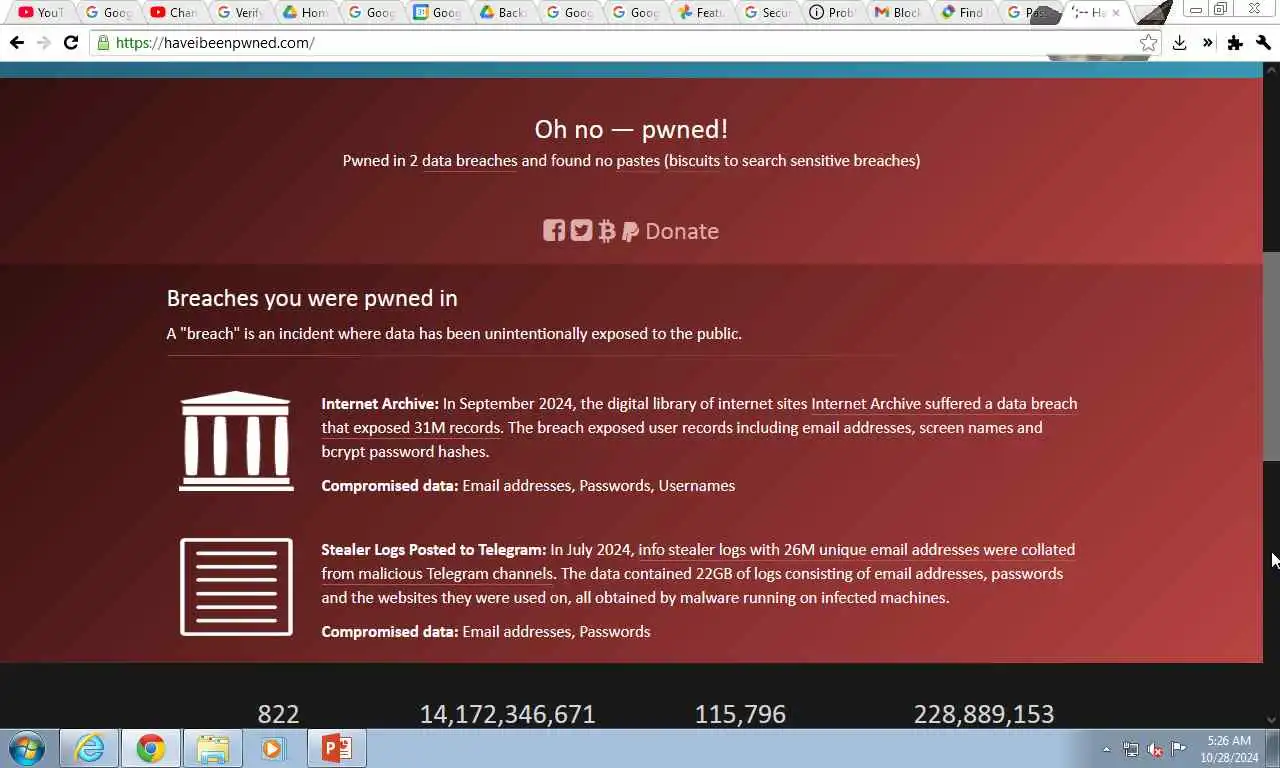
Task: Click the "Breaches you were pwned in" heading
Action: (312, 298)
